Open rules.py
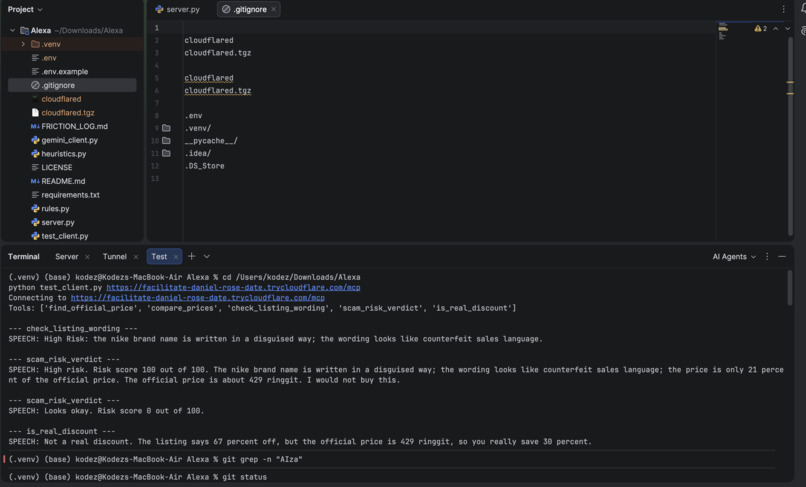This screenshot has height=487, width=806. coord(55,208)
